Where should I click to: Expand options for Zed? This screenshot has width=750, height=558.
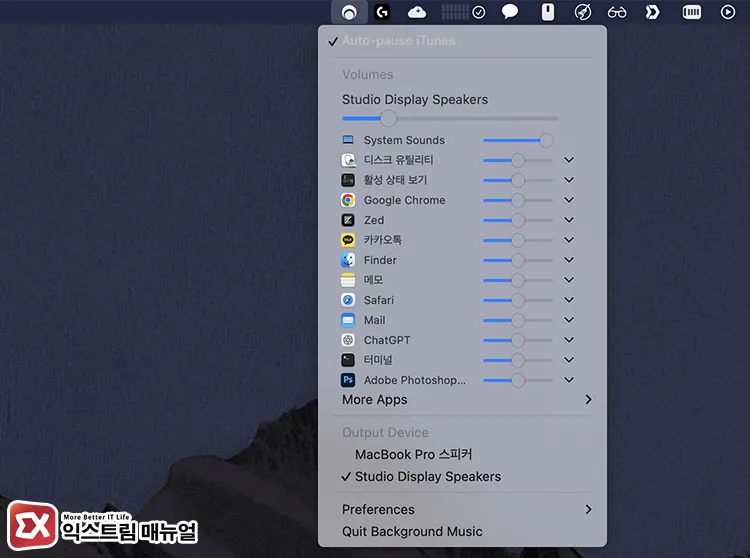pos(569,220)
